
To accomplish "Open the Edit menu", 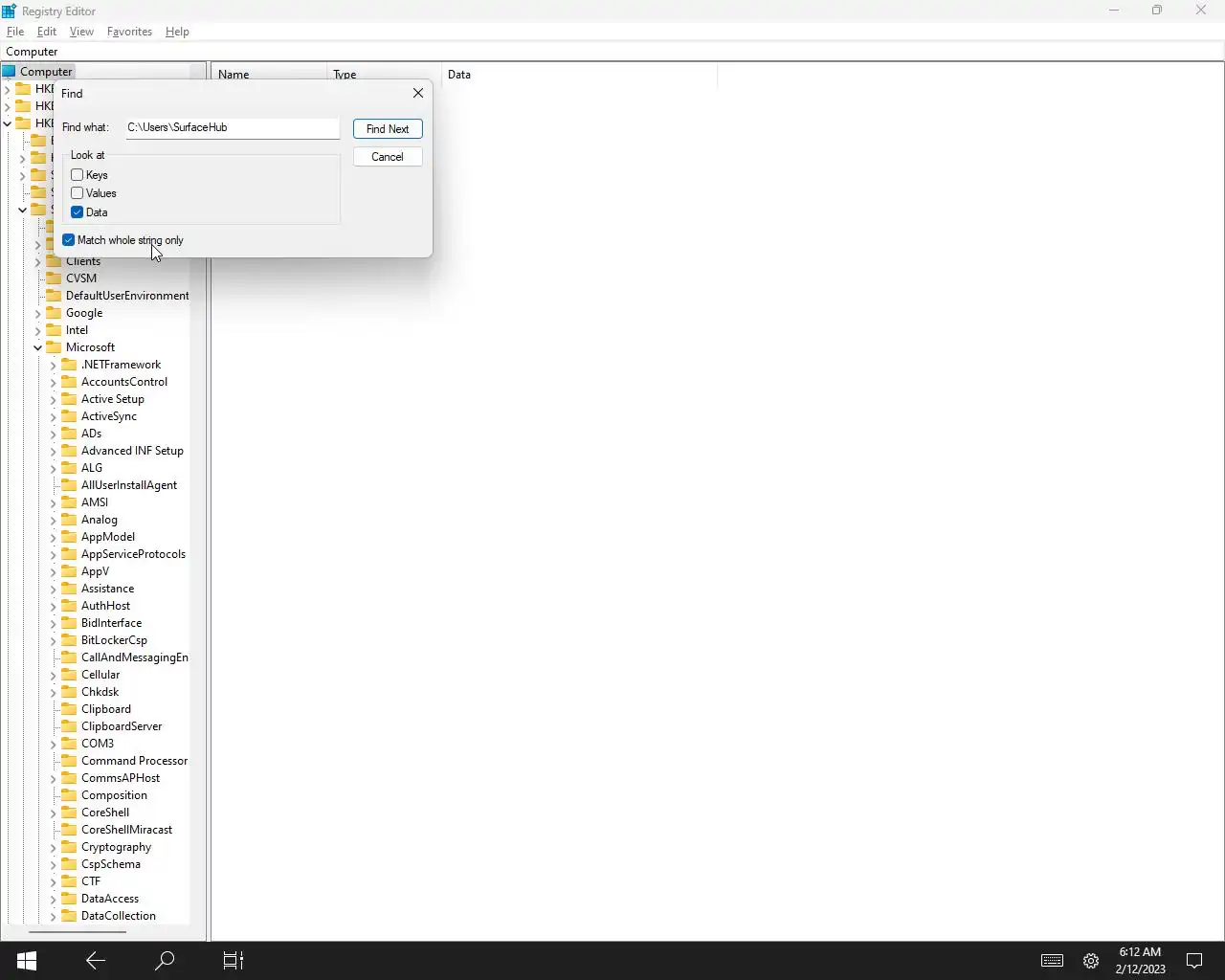I will pyautogui.click(x=47, y=32).
